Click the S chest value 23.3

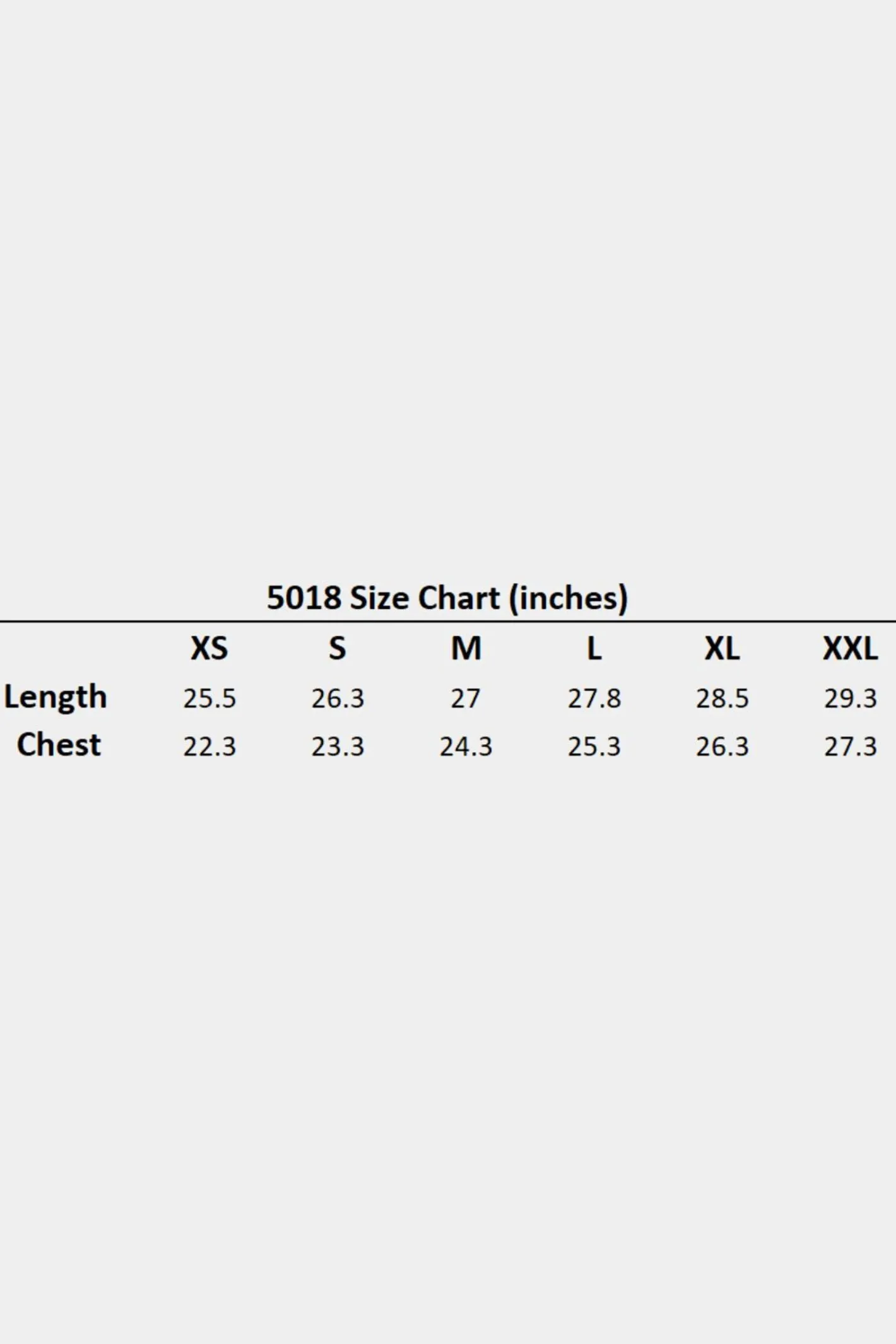[338, 747]
